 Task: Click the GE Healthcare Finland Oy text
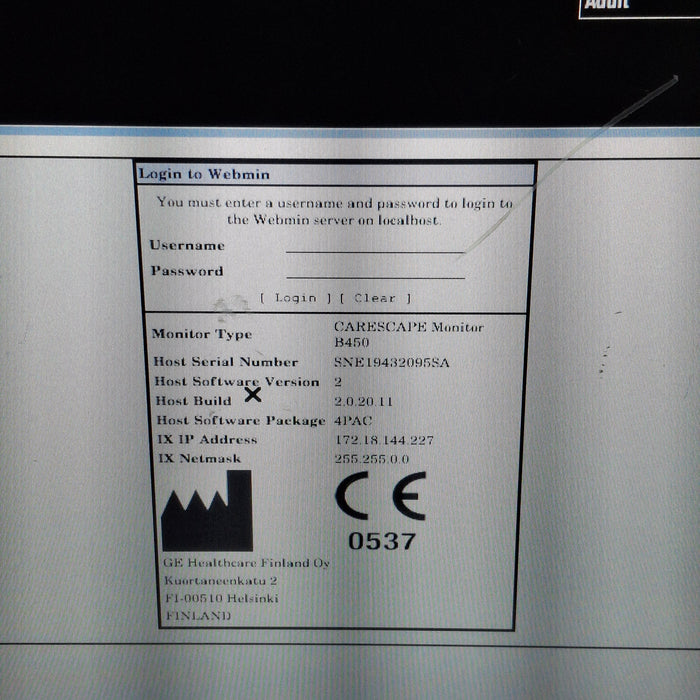(x=246, y=564)
